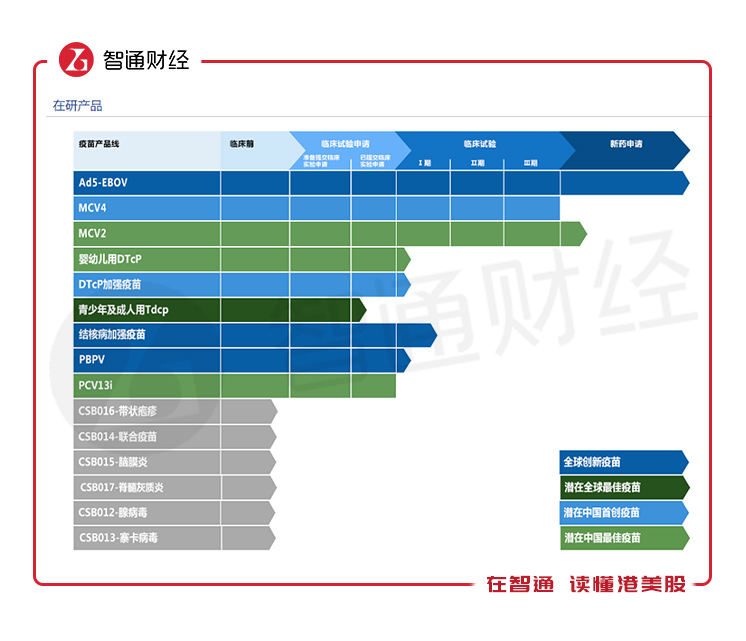Click the III期 phase label
The height and width of the screenshot is (641, 746).
[530, 163]
